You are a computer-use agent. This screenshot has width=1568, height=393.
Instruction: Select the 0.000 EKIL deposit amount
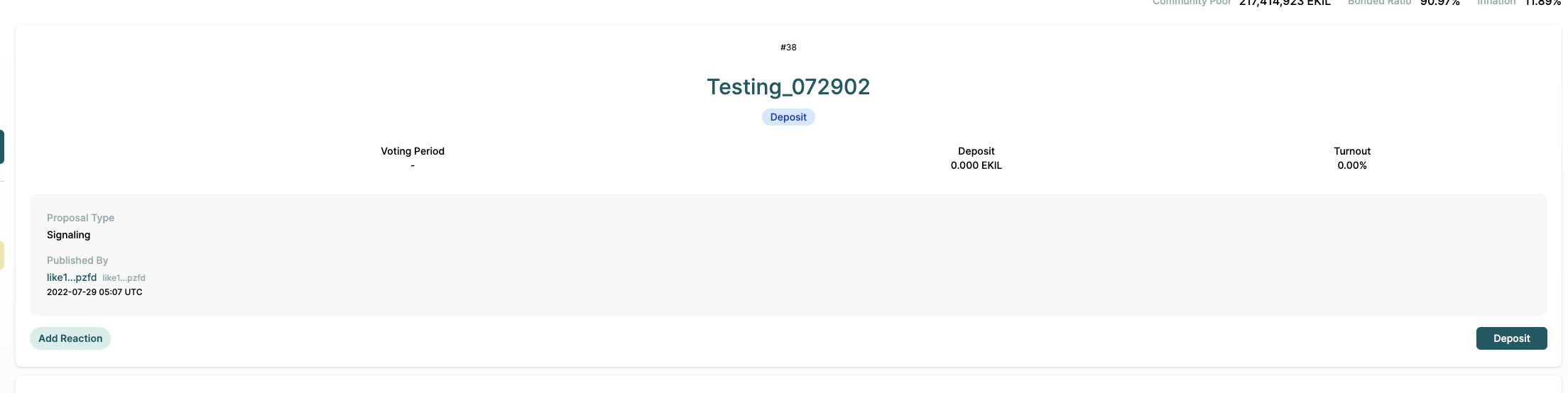(976, 165)
